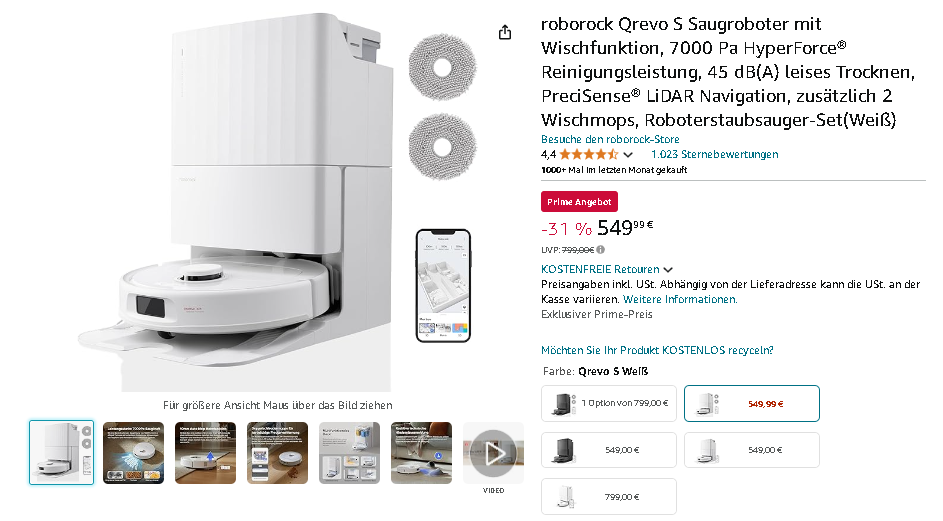This screenshot has height=521, width=943.
Task: Play the product video thumbnail
Action: click(x=493, y=453)
